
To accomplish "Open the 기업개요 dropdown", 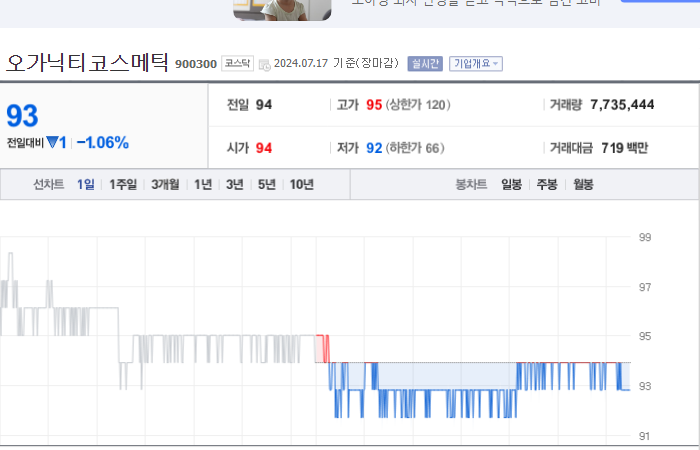I will [x=476, y=64].
